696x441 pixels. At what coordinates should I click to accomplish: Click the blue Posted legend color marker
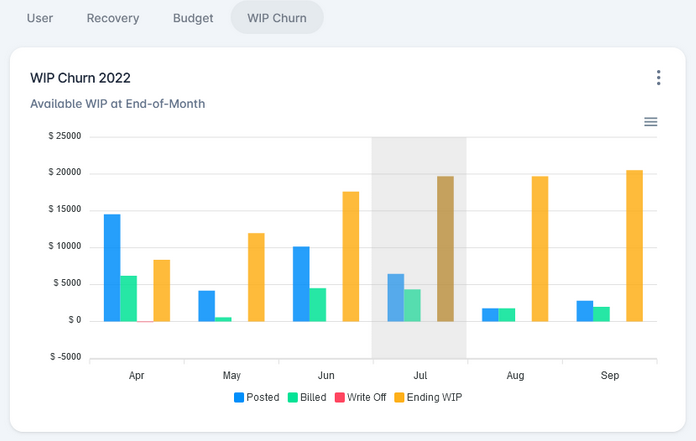pyautogui.click(x=240, y=397)
